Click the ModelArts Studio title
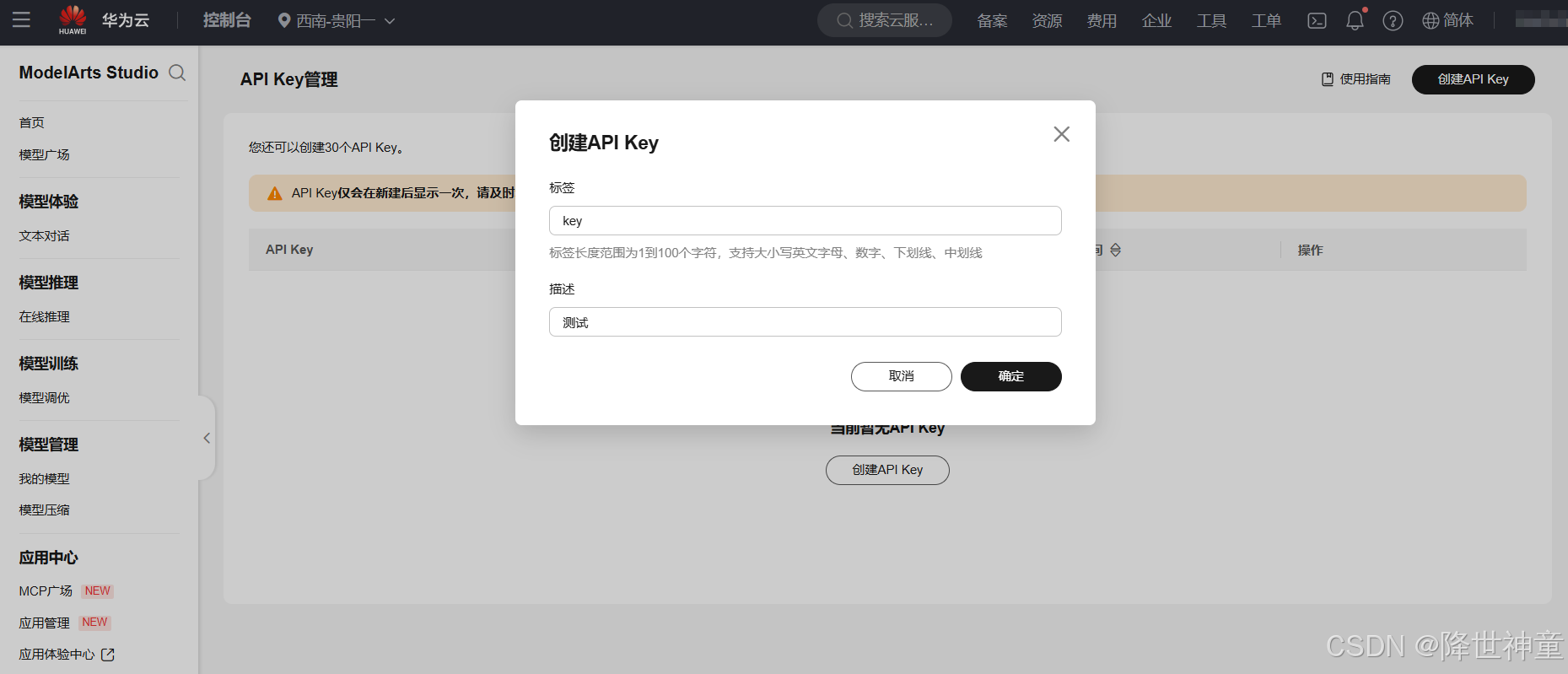This screenshot has height=674, width=1568. point(89,73)
